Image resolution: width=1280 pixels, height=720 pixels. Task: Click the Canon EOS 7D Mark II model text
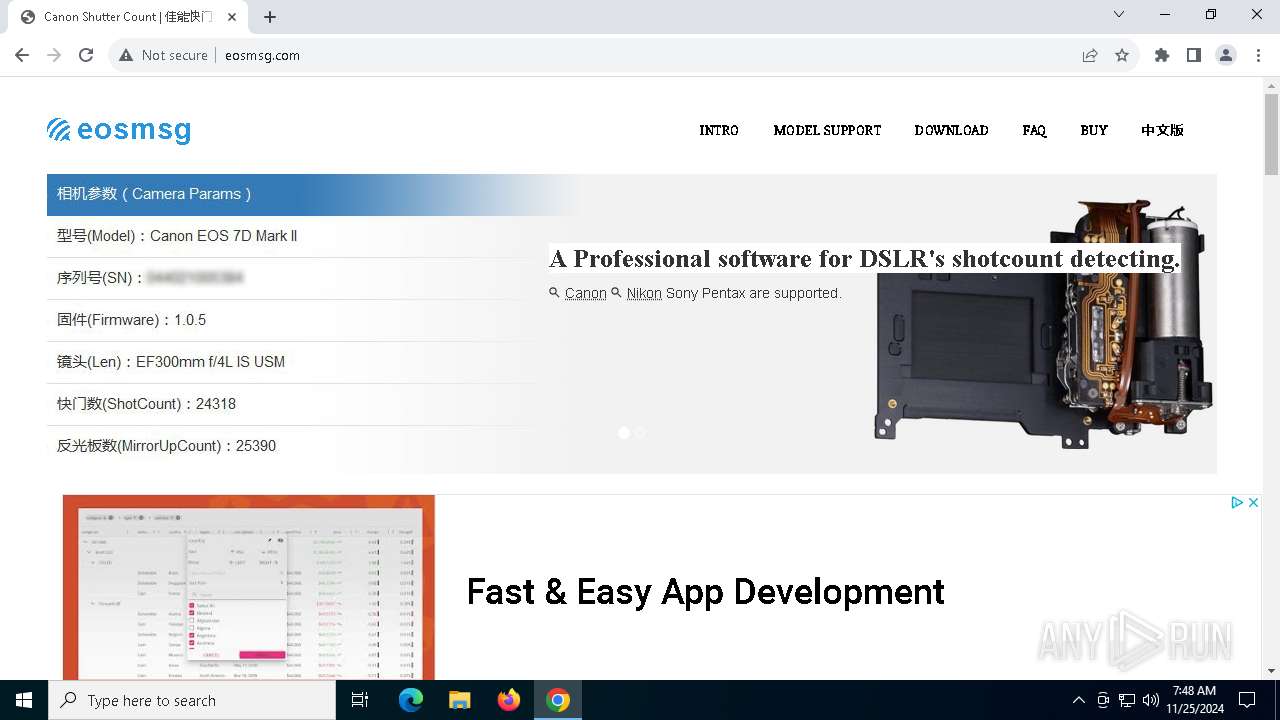click(x=223, y=236)
